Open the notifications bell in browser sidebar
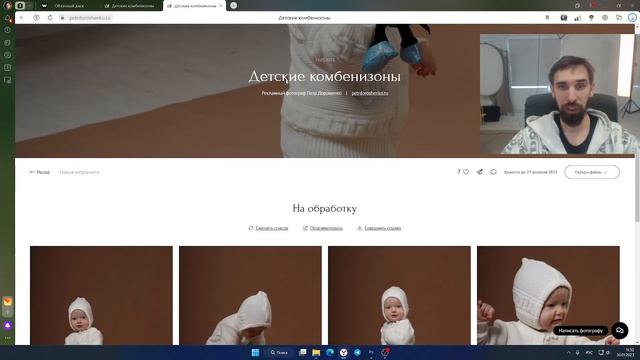 7,18
